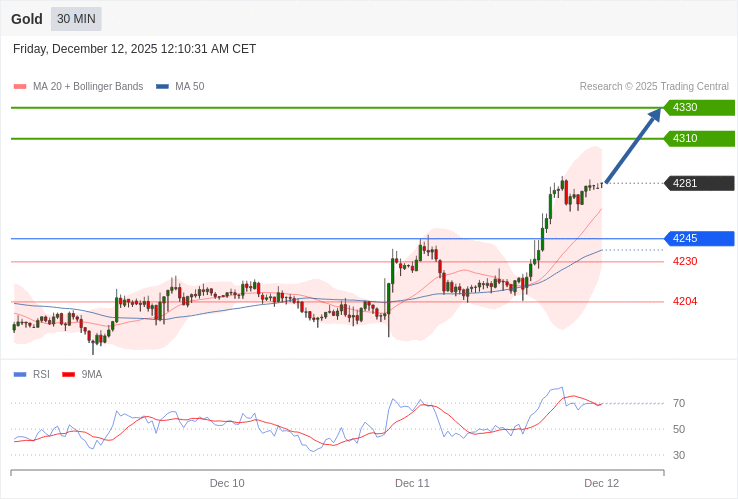Click the green 4310 resistance price tag
This screenshot has height=500, width=738.
click(x=699, y=139)
